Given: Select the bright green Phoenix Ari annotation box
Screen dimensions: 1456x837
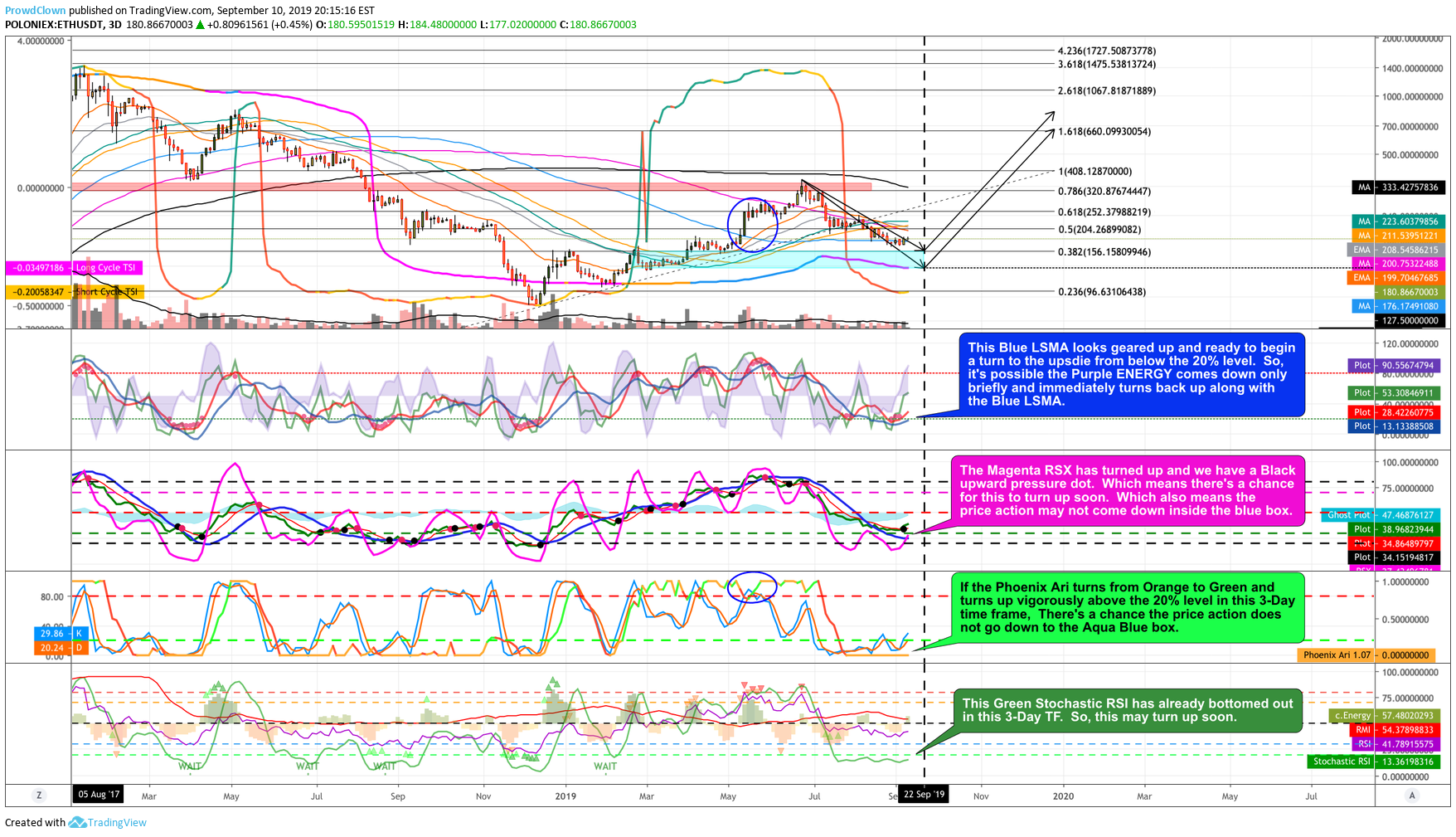Looking at the screenshot, I should 1127,607.
